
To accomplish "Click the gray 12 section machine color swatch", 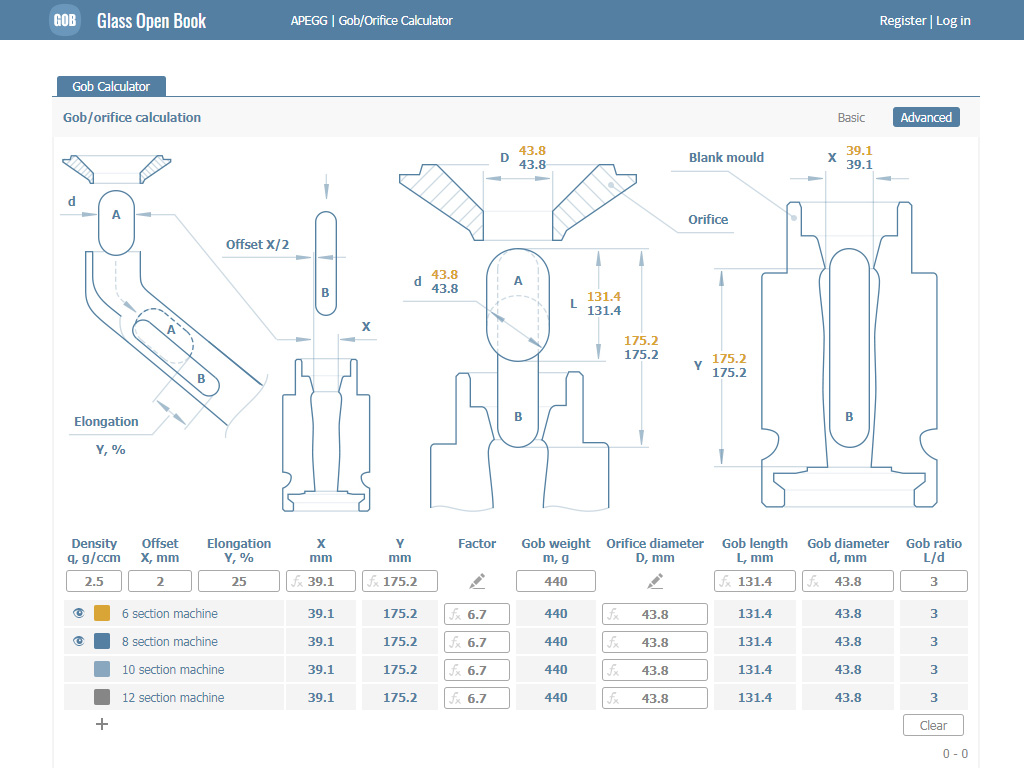I will coord(102,697).
